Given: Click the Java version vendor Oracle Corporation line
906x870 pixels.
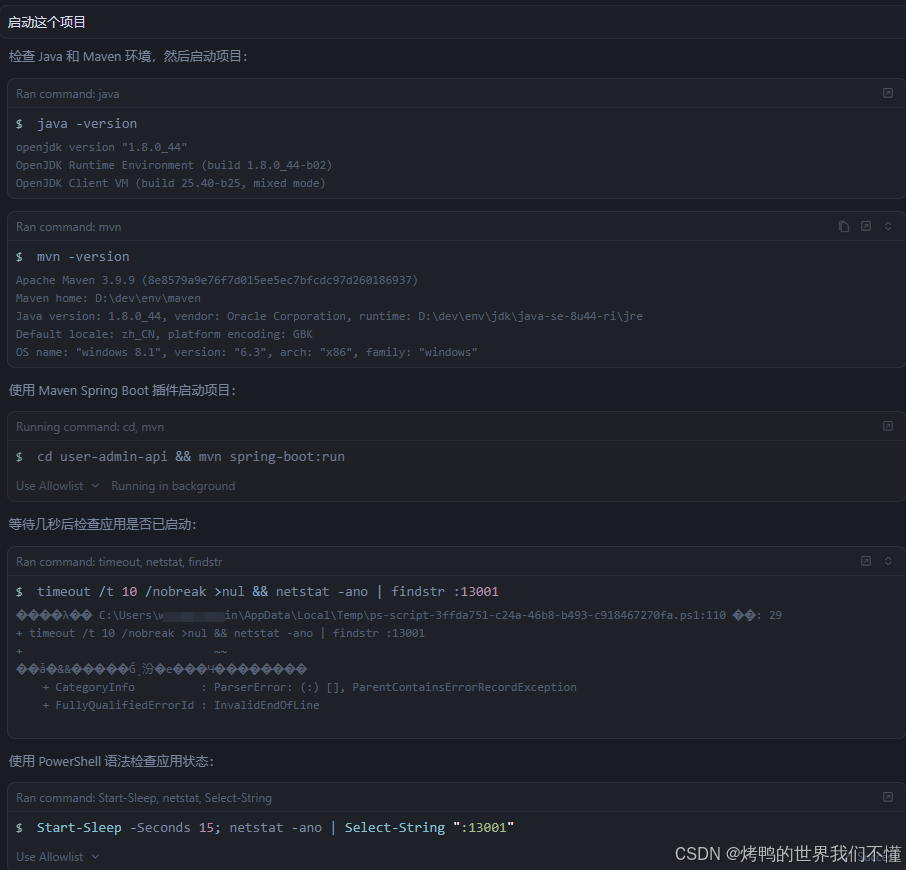Looking at the screenshot, I should [329, 316].
